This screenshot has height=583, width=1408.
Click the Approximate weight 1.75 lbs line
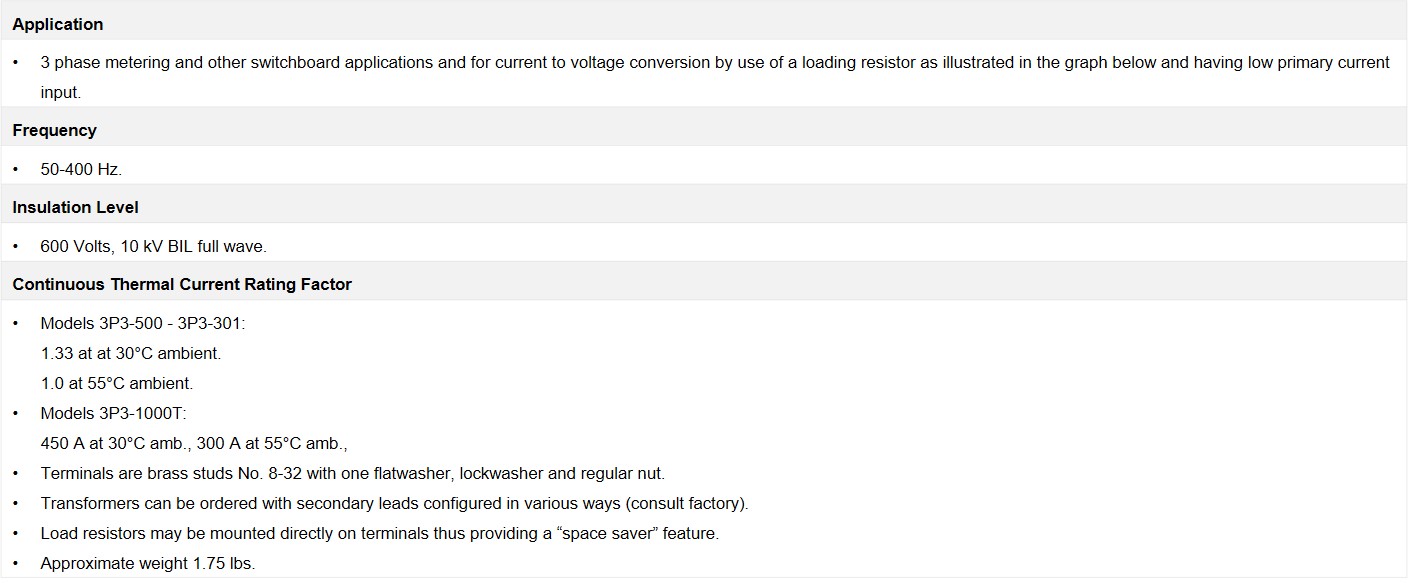tap(148, 563)
